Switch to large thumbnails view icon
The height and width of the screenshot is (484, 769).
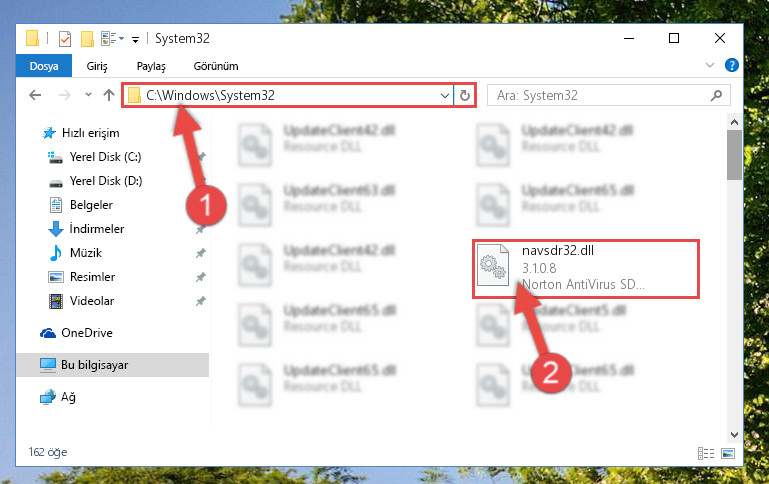point(728,453)
